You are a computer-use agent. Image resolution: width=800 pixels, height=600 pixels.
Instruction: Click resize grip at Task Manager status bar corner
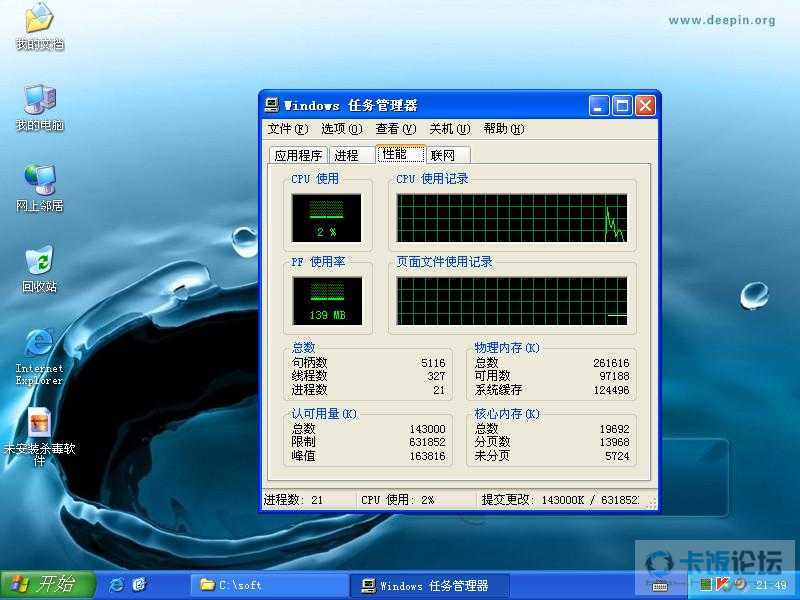click(651, 503)
